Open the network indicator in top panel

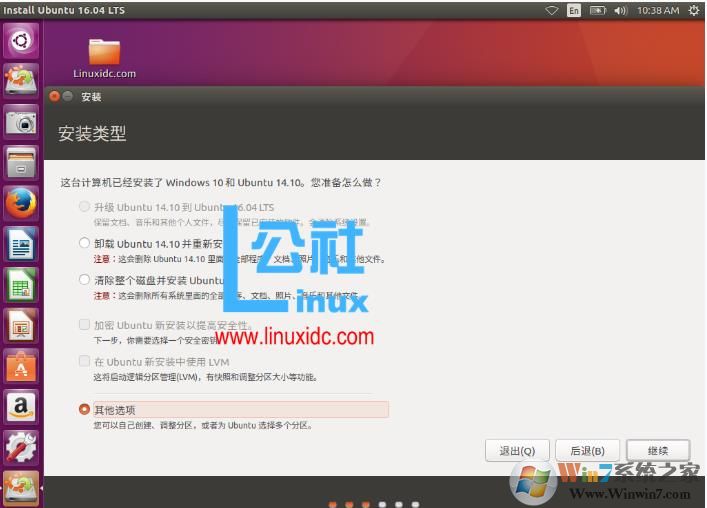(551, 10)
